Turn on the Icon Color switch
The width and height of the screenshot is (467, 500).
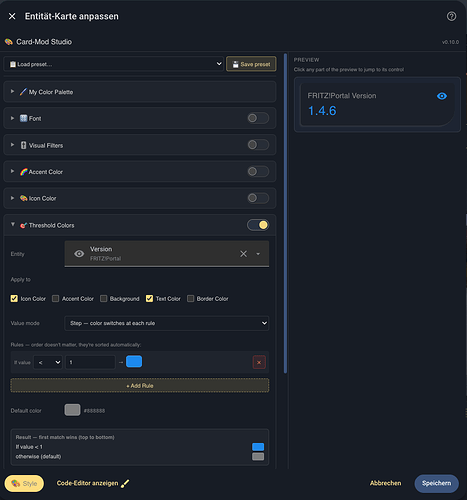258,198
